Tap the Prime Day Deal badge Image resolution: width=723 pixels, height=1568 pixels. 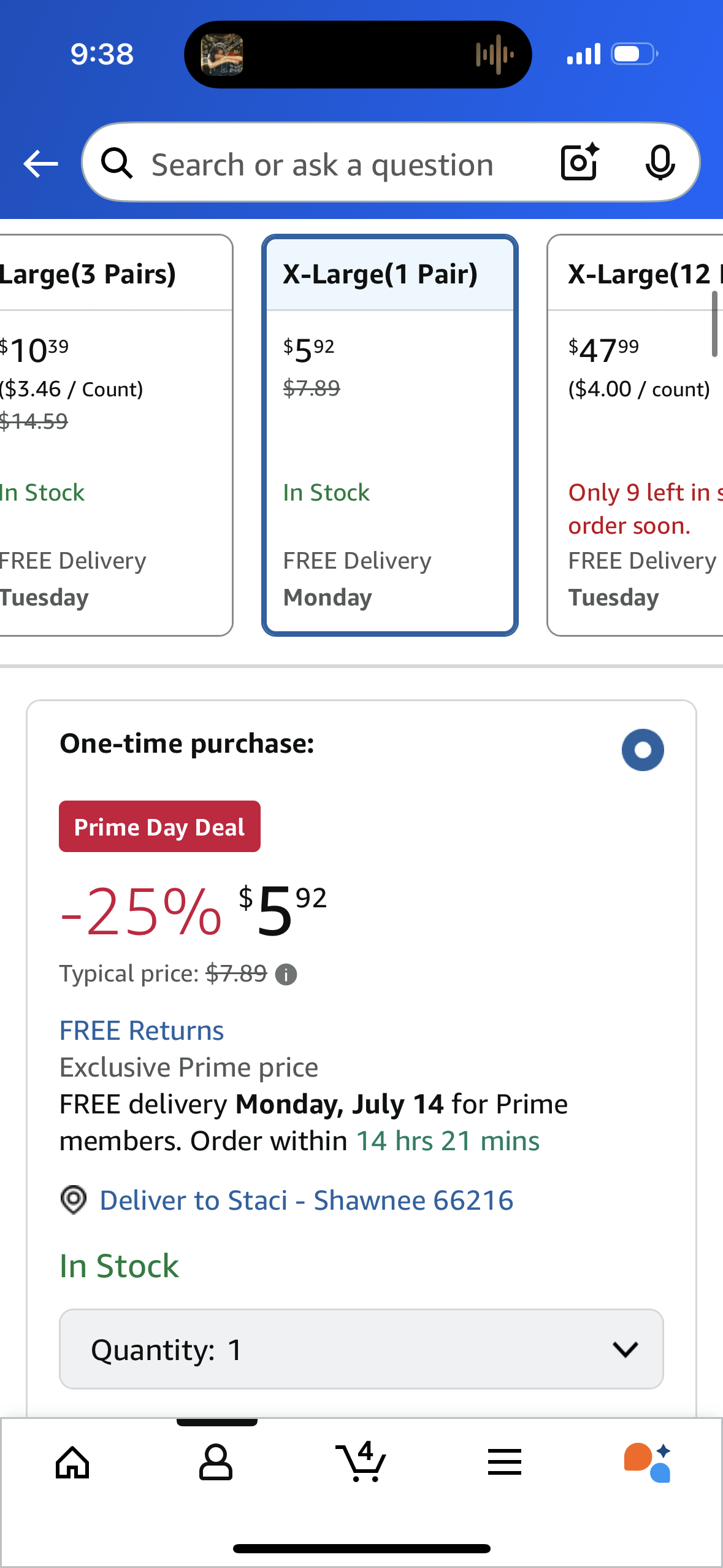159,826
